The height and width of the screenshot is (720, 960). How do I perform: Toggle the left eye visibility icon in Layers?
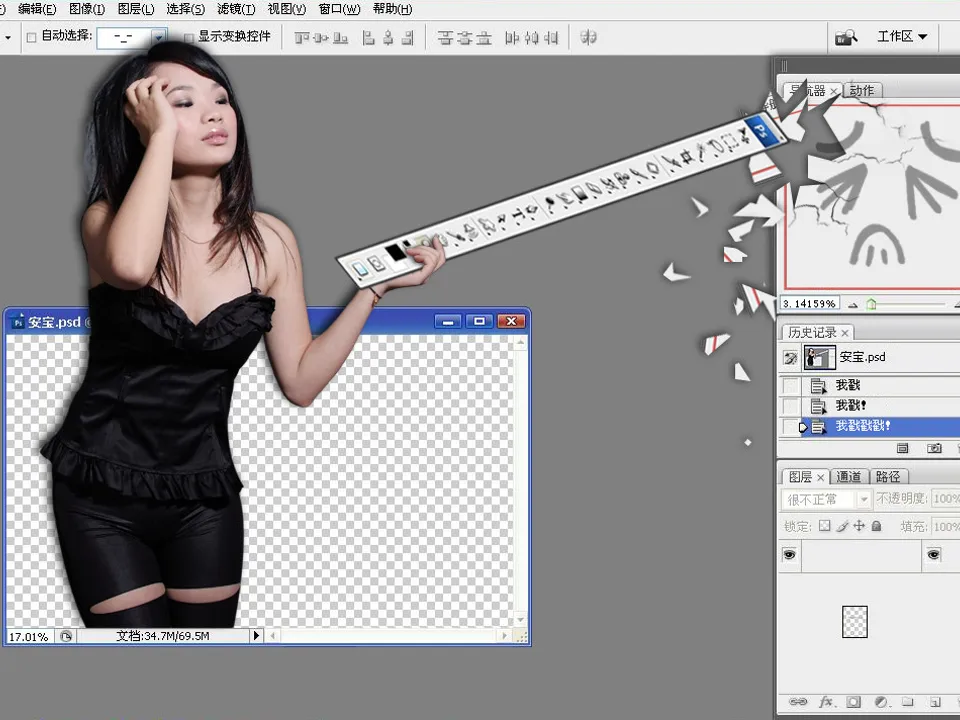tap(790, 555)
